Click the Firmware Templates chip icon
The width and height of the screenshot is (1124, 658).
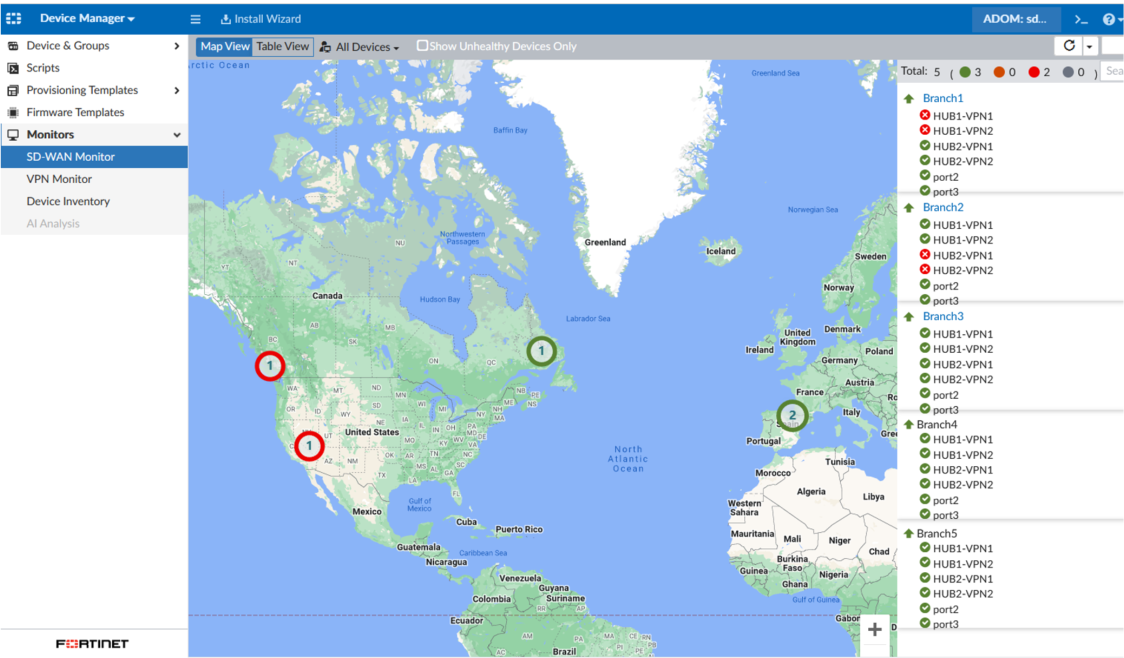(x=13, y=113)
